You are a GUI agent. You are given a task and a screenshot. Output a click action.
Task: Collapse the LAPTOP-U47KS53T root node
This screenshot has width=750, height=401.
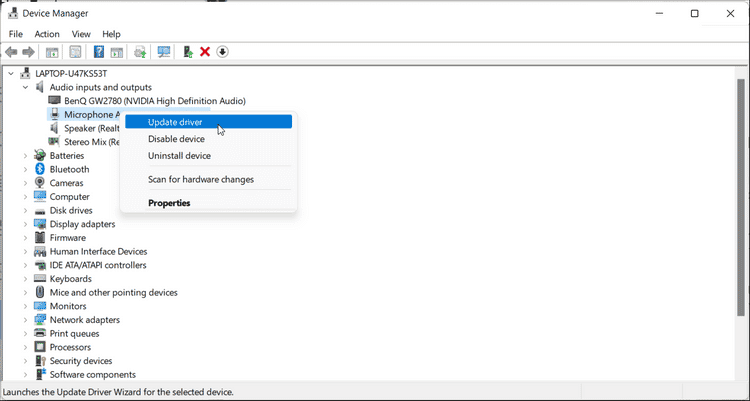coord(11,74)
